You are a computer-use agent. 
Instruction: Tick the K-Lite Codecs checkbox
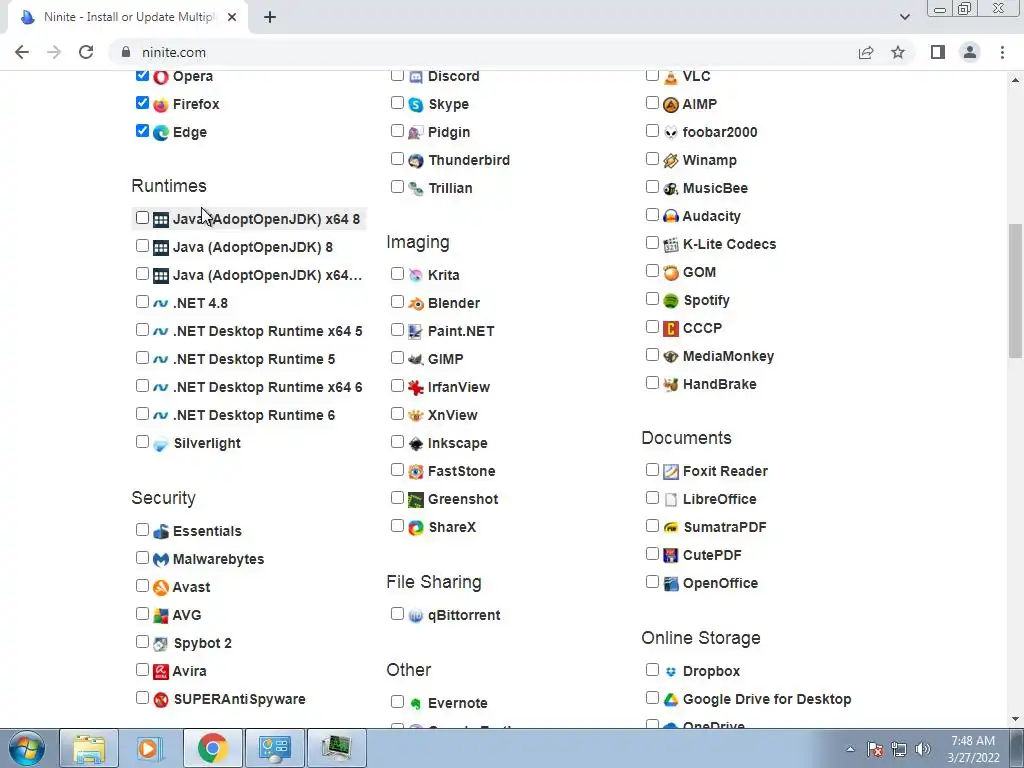[x=652, y=243]
